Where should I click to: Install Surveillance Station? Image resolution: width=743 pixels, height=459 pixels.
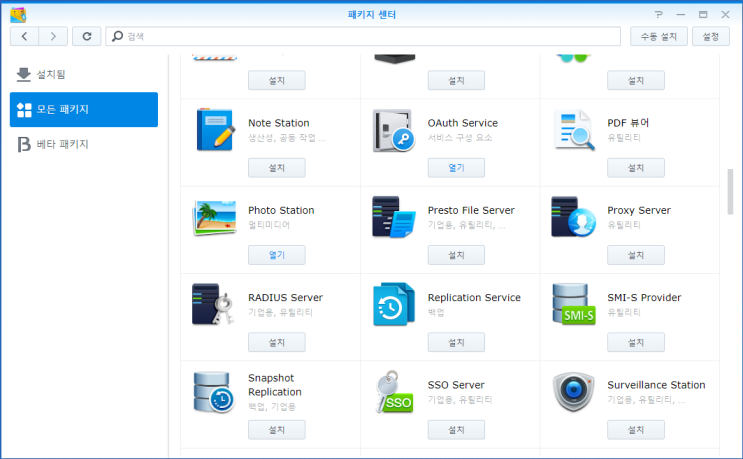[636, 430]
